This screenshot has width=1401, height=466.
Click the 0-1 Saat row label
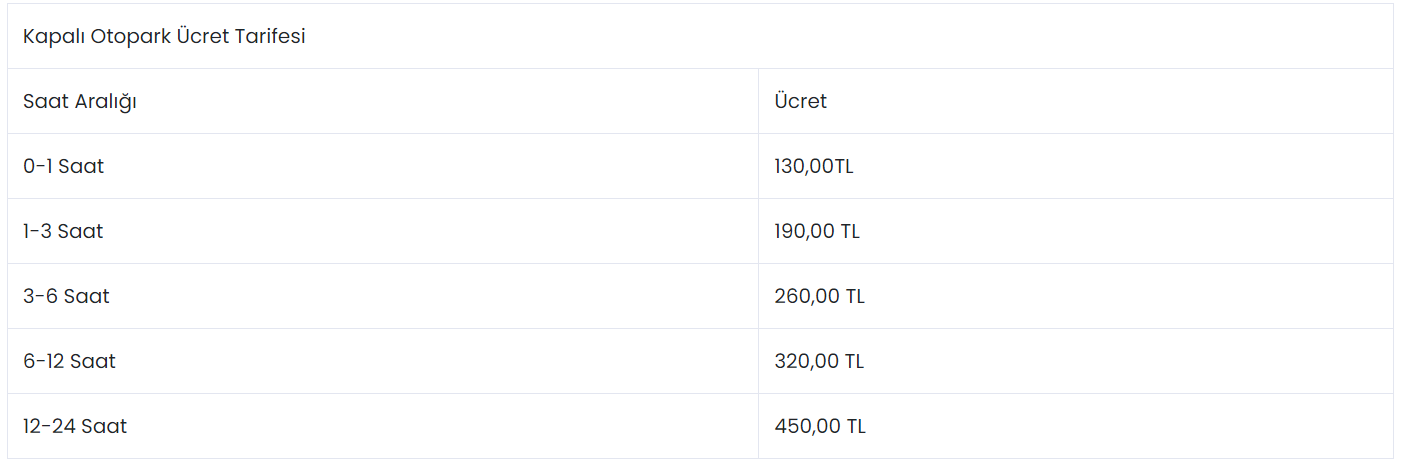(64, 166)
